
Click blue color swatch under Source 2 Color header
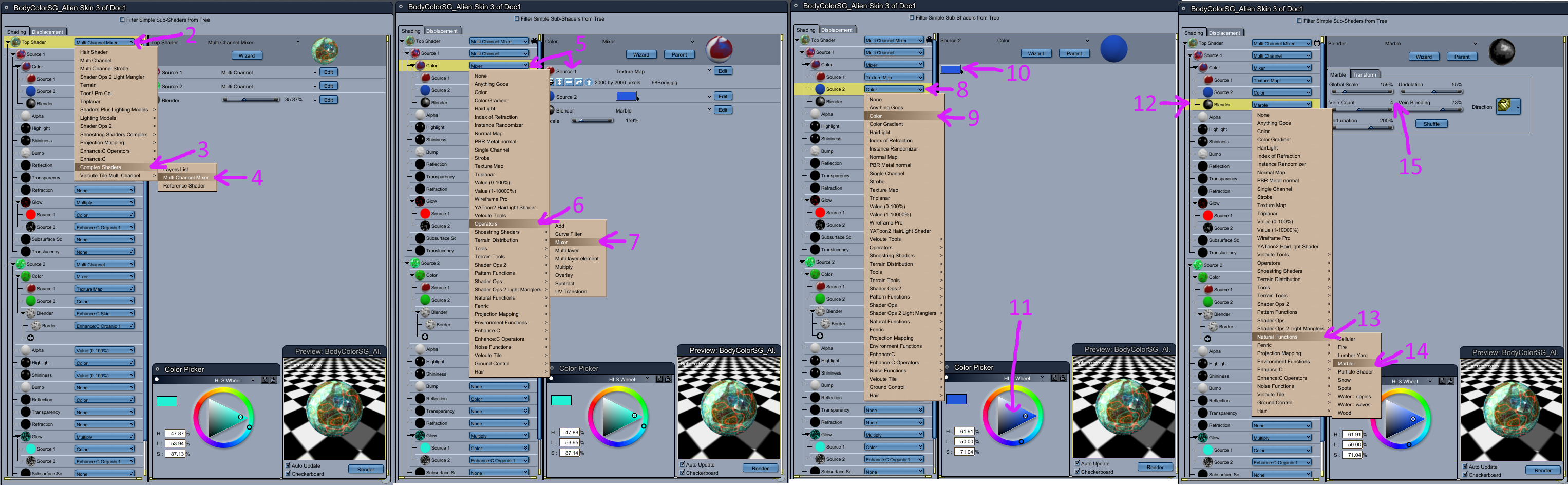click(951, 69)
